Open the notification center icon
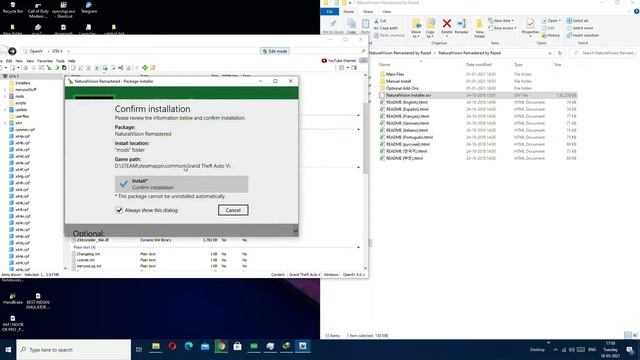640x360 pixels. (x=630, y=350)
